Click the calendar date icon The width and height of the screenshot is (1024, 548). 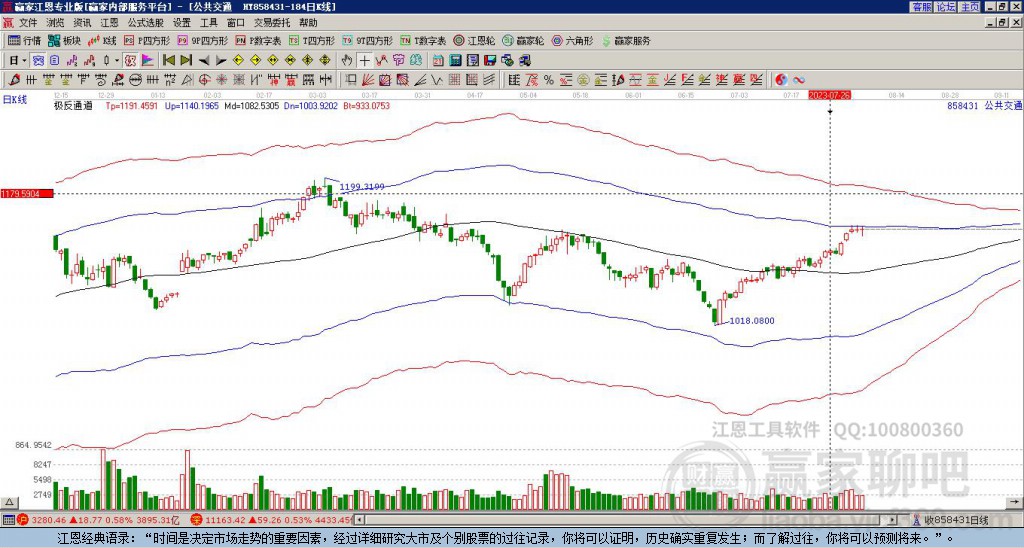(438, 61)
